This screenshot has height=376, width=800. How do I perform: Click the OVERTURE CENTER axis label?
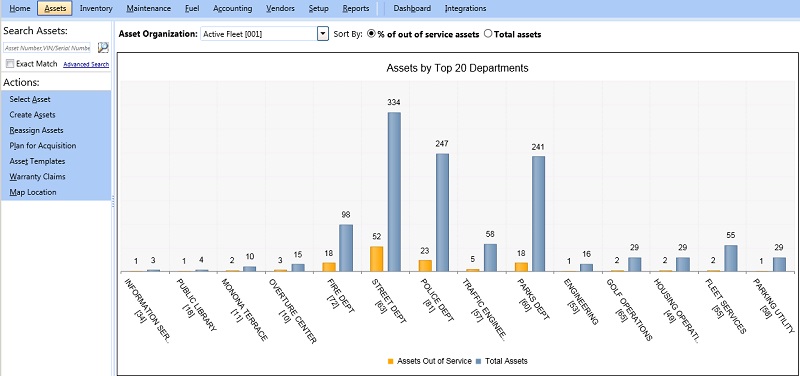[x=292, y=310]
